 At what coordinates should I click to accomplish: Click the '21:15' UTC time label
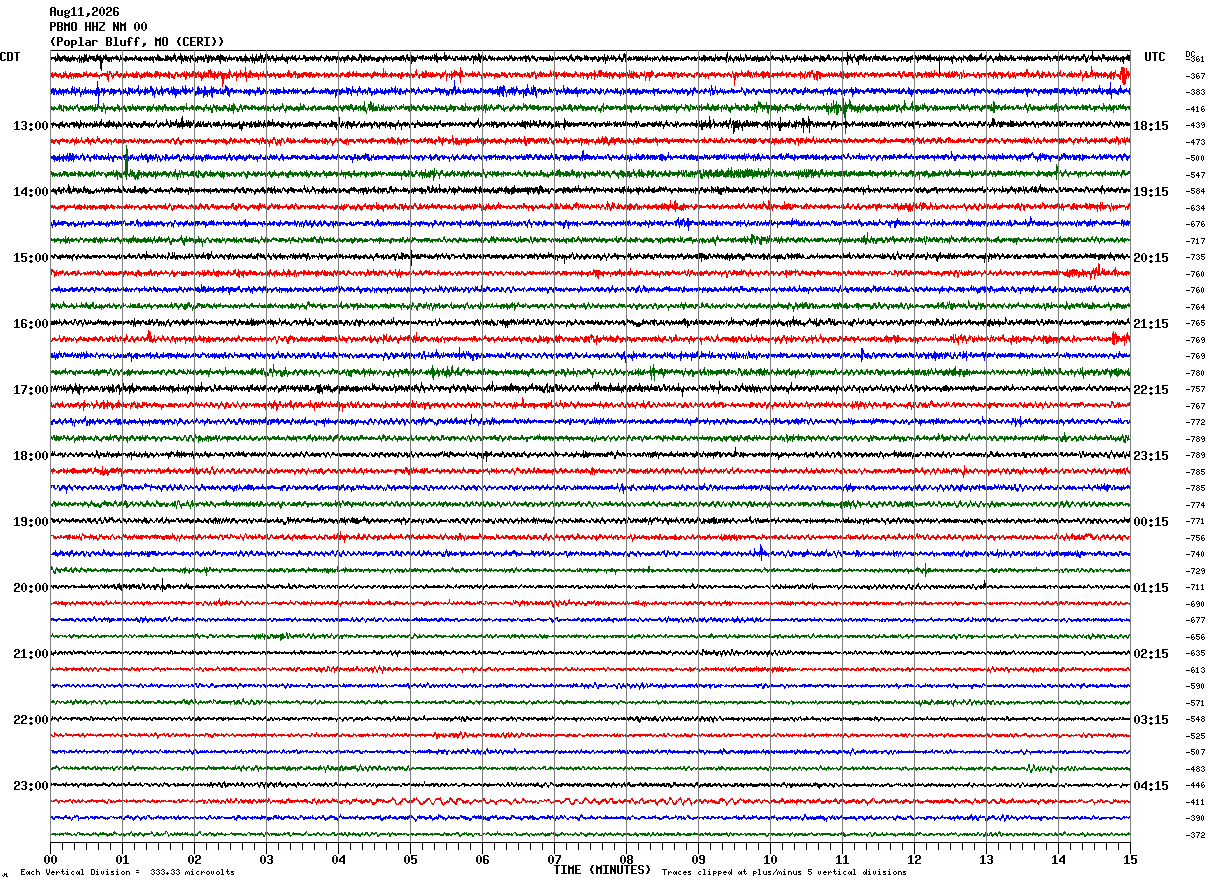coord(1151,324)
